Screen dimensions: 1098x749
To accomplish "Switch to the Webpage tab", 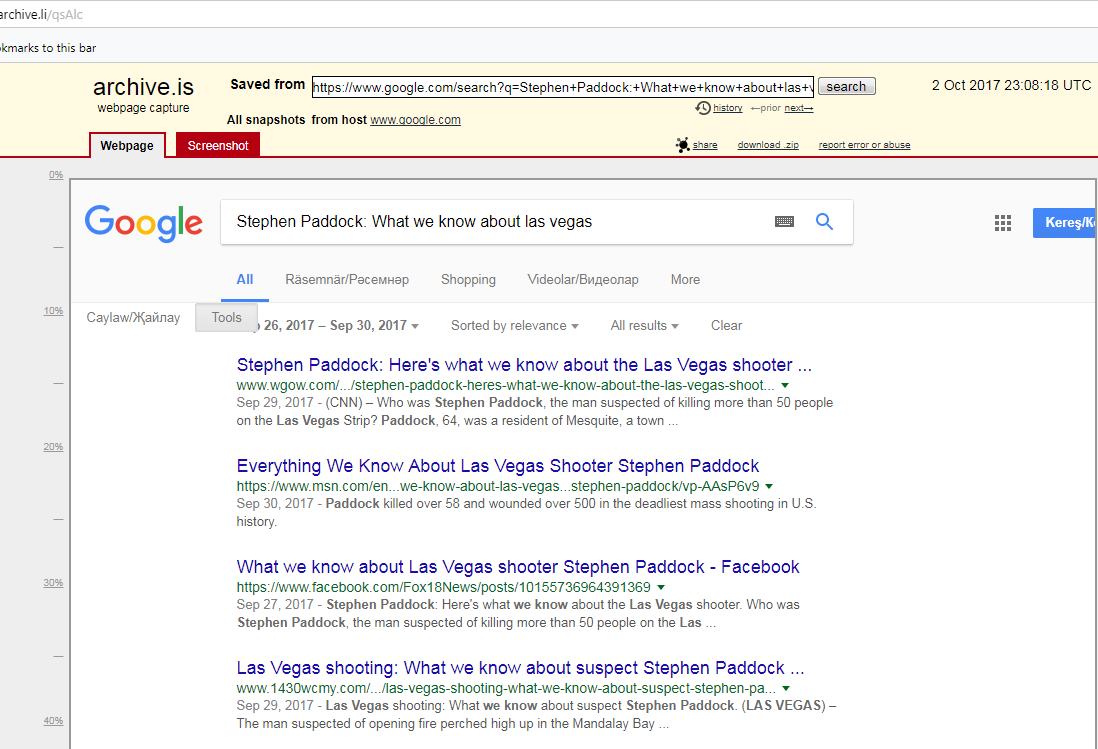I will click(x=127, y=146).
